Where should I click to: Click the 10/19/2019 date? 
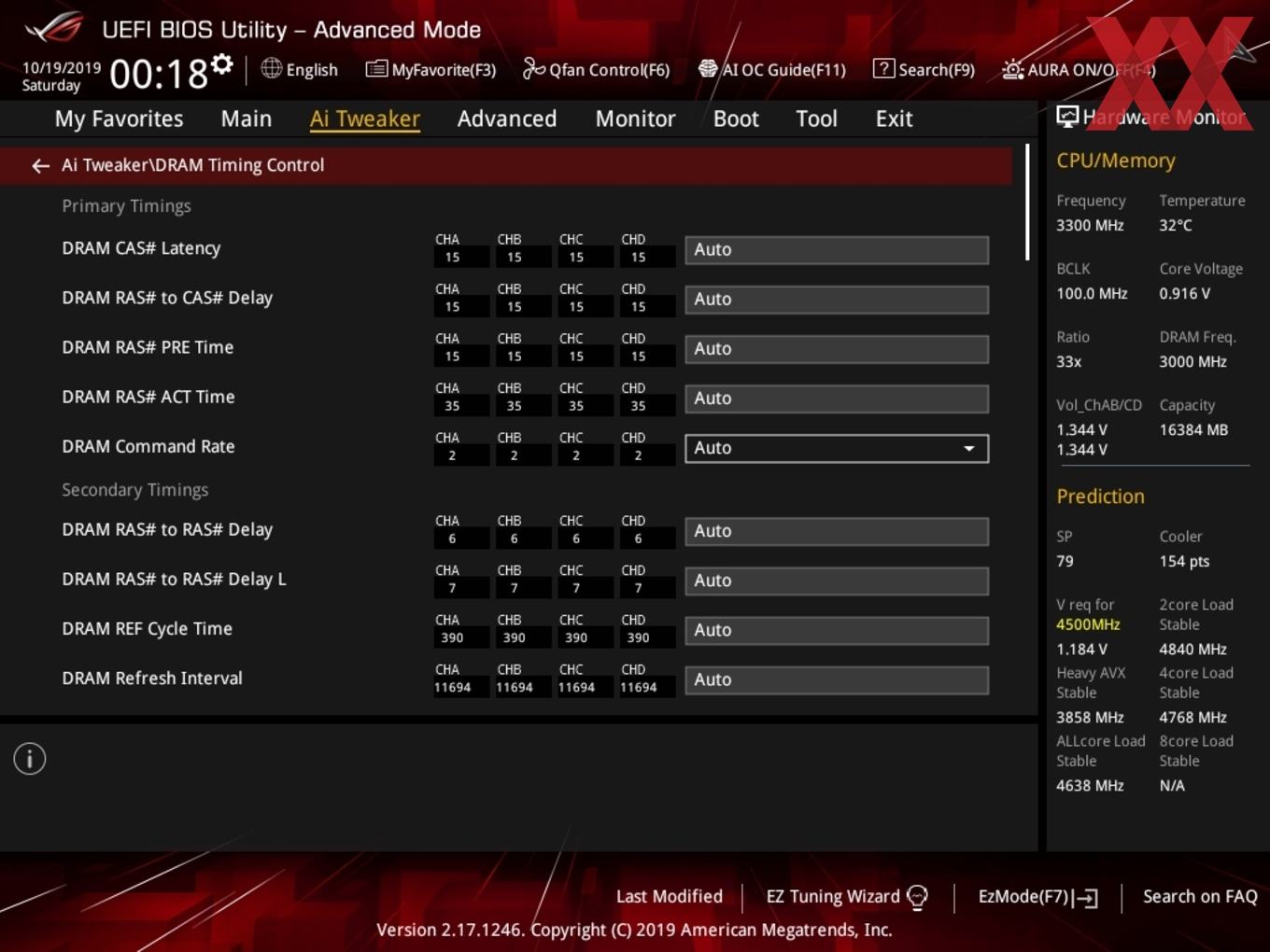click(62, 68)
